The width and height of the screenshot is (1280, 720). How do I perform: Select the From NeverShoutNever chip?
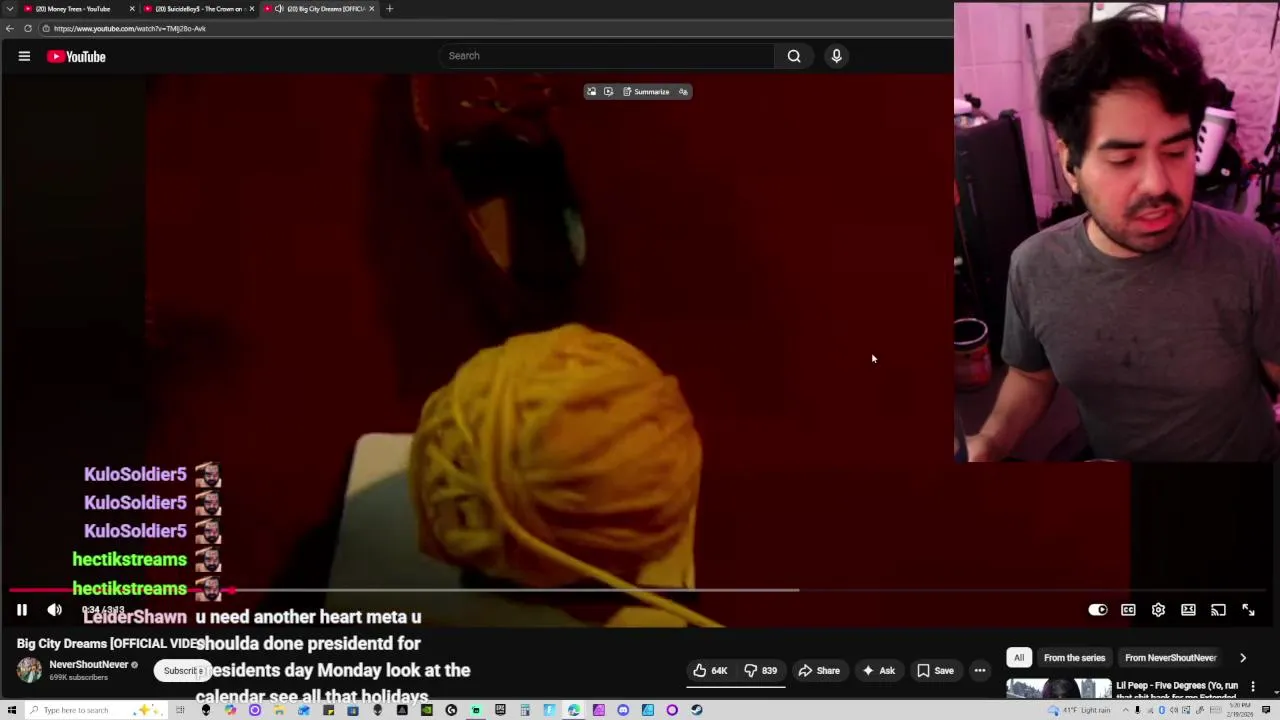[x=1170, y=658]
